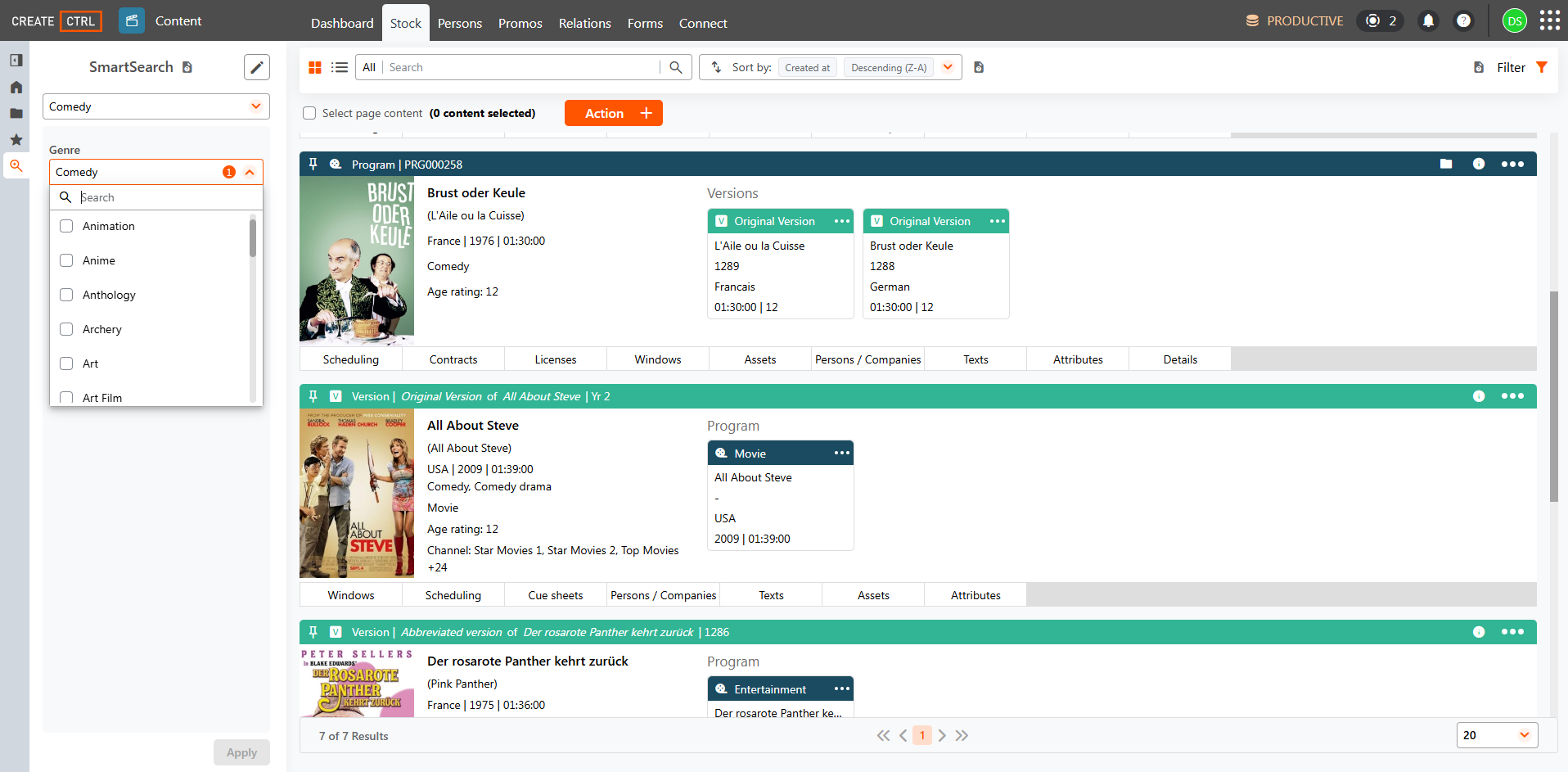
Task: Open the Relations tab
Action: tap(585, 23)
